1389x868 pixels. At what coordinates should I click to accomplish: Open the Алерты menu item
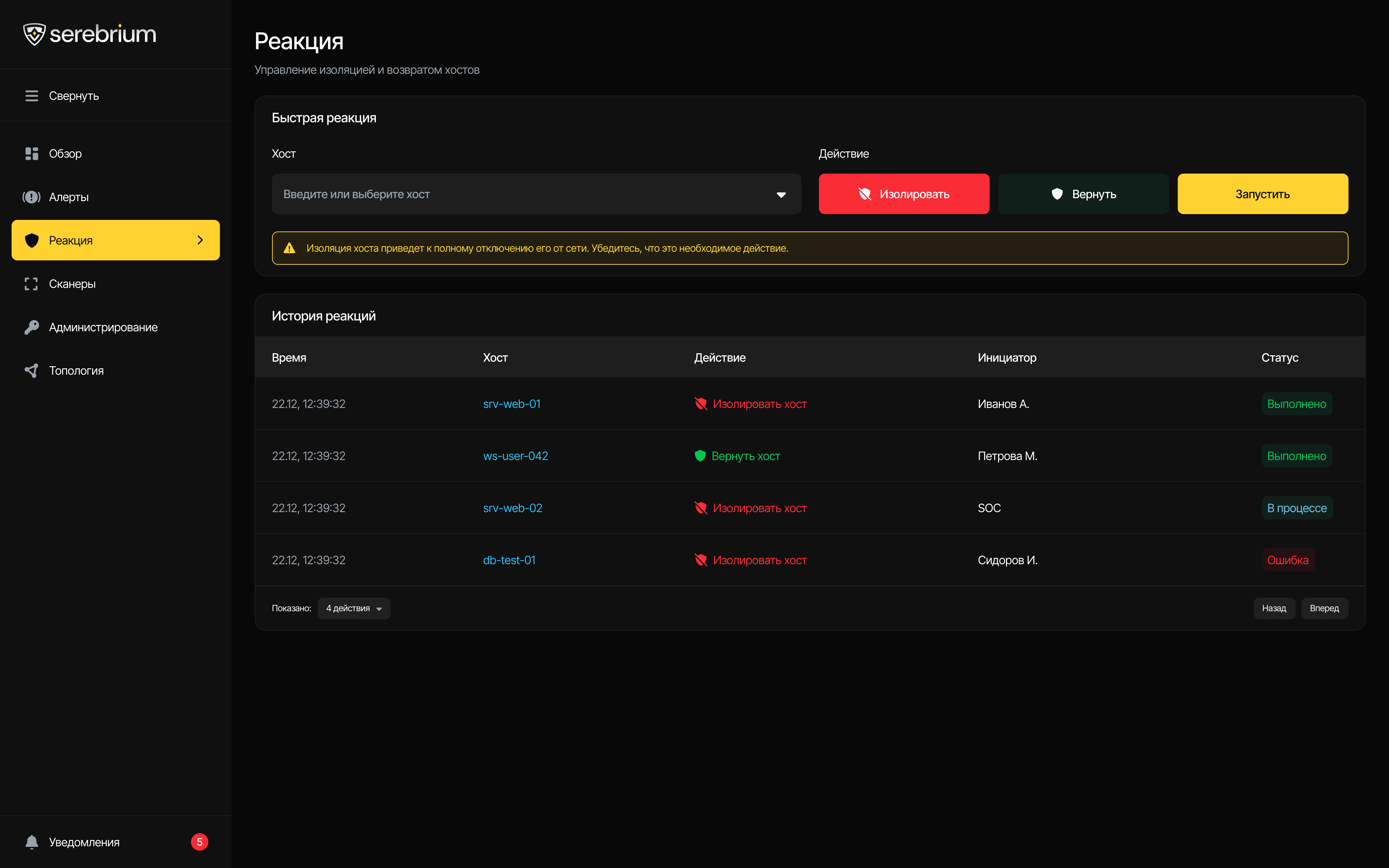[x=69, y=197]
